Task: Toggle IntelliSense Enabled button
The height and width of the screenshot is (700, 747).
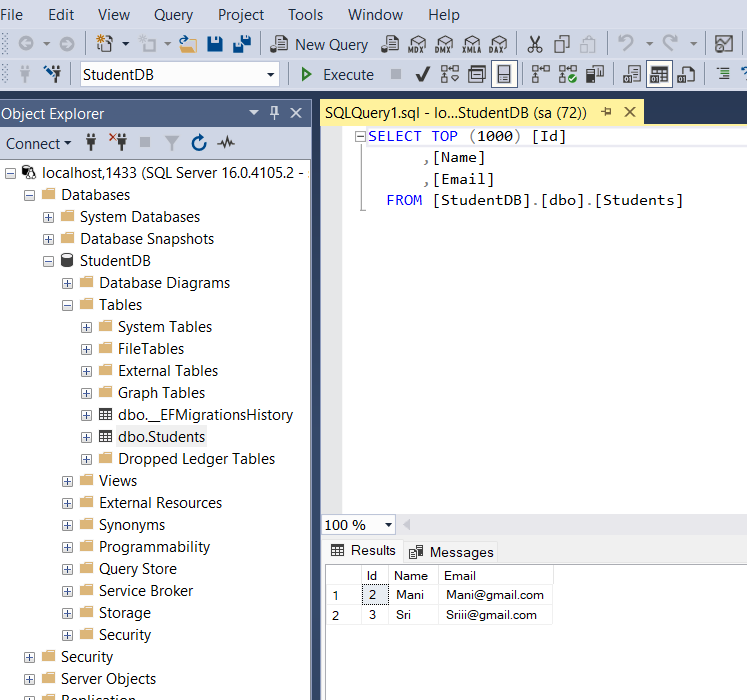Action: [x=504, y=74]
